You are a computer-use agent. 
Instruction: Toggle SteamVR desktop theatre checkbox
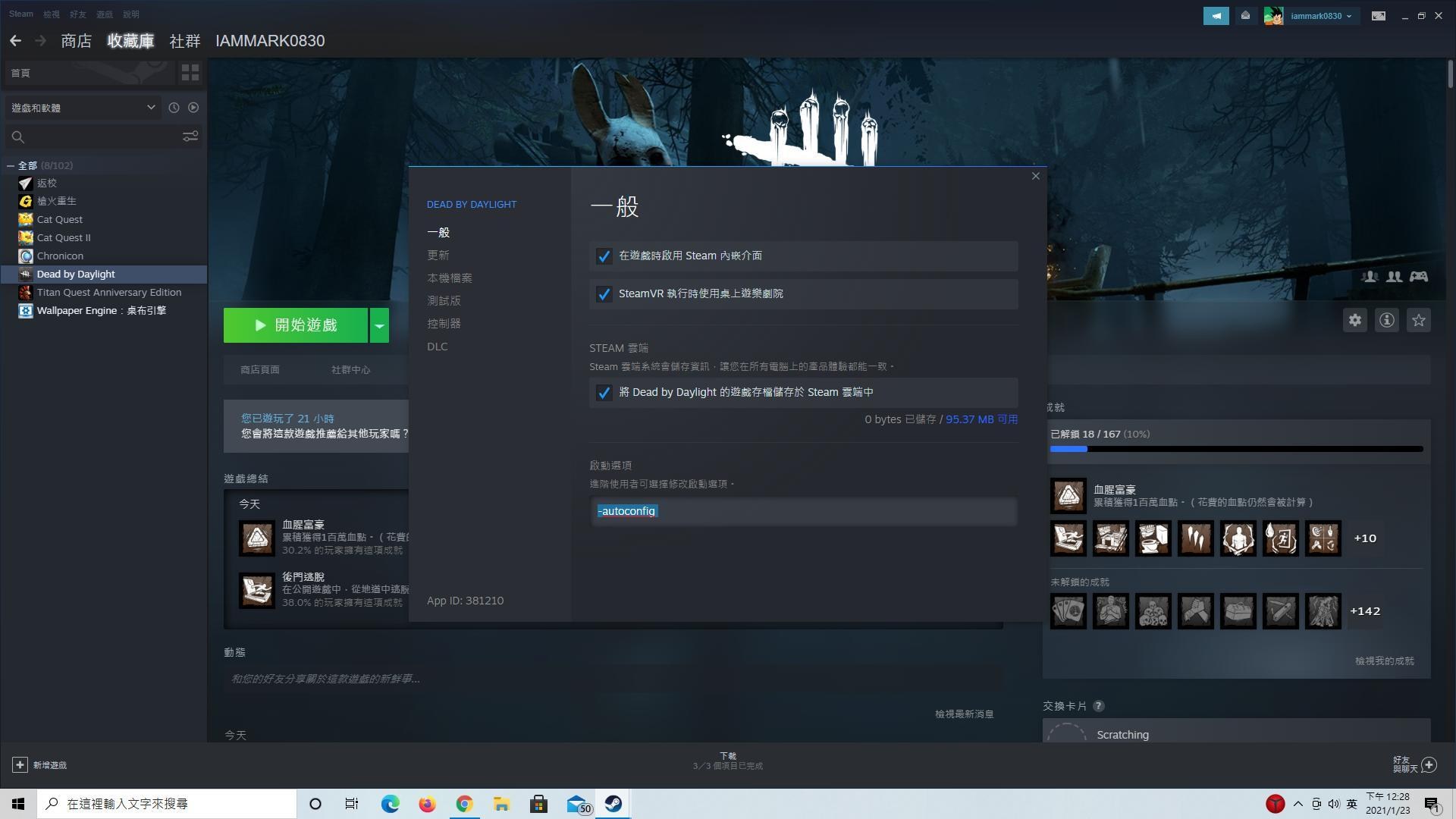coord(604,294)
